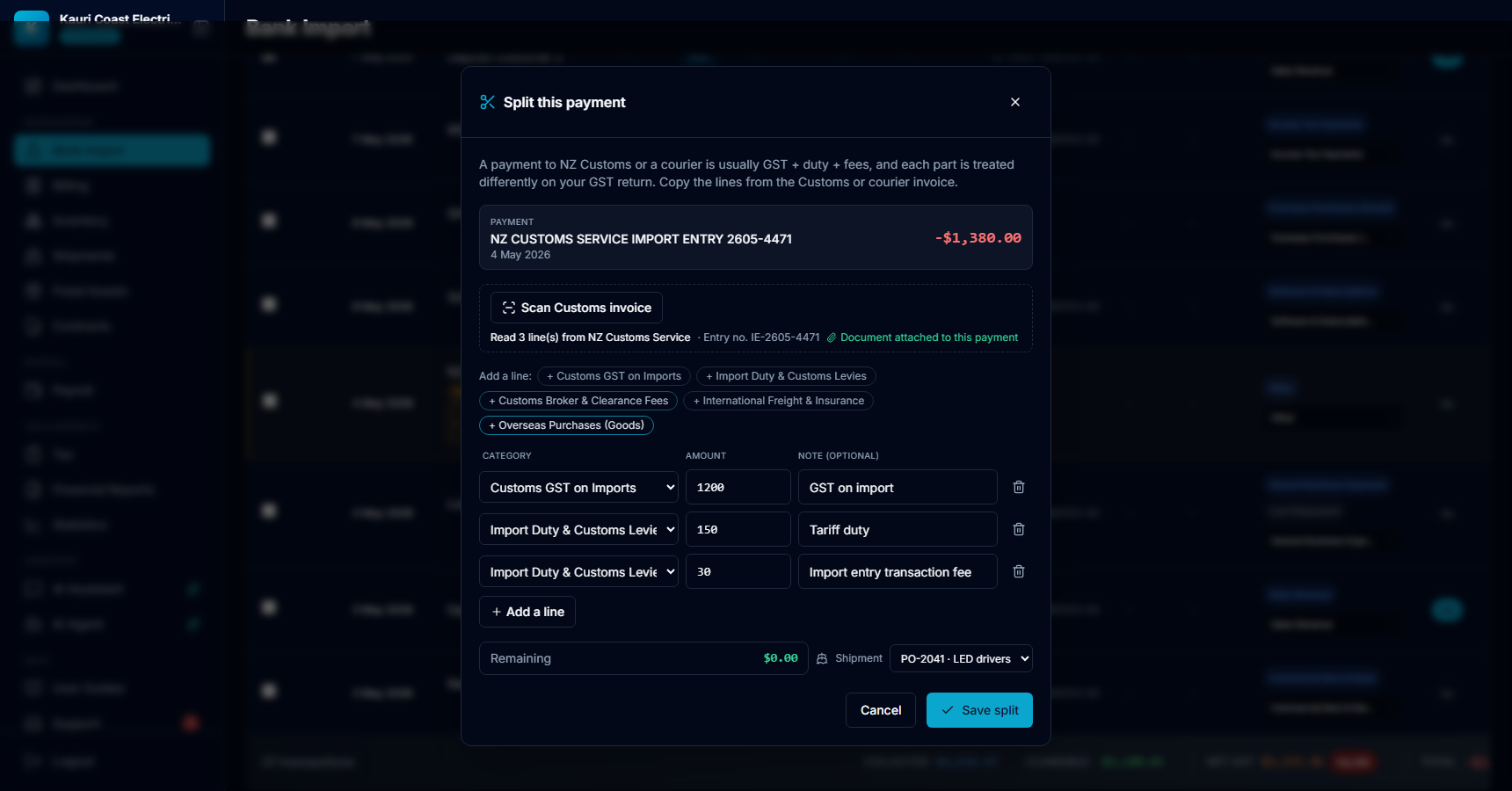Viewport: 1512px width, 791px height.
Task: Open the Customs GST on Imports category dropdown
Action: pyautogui.click(x=578, y=488)
